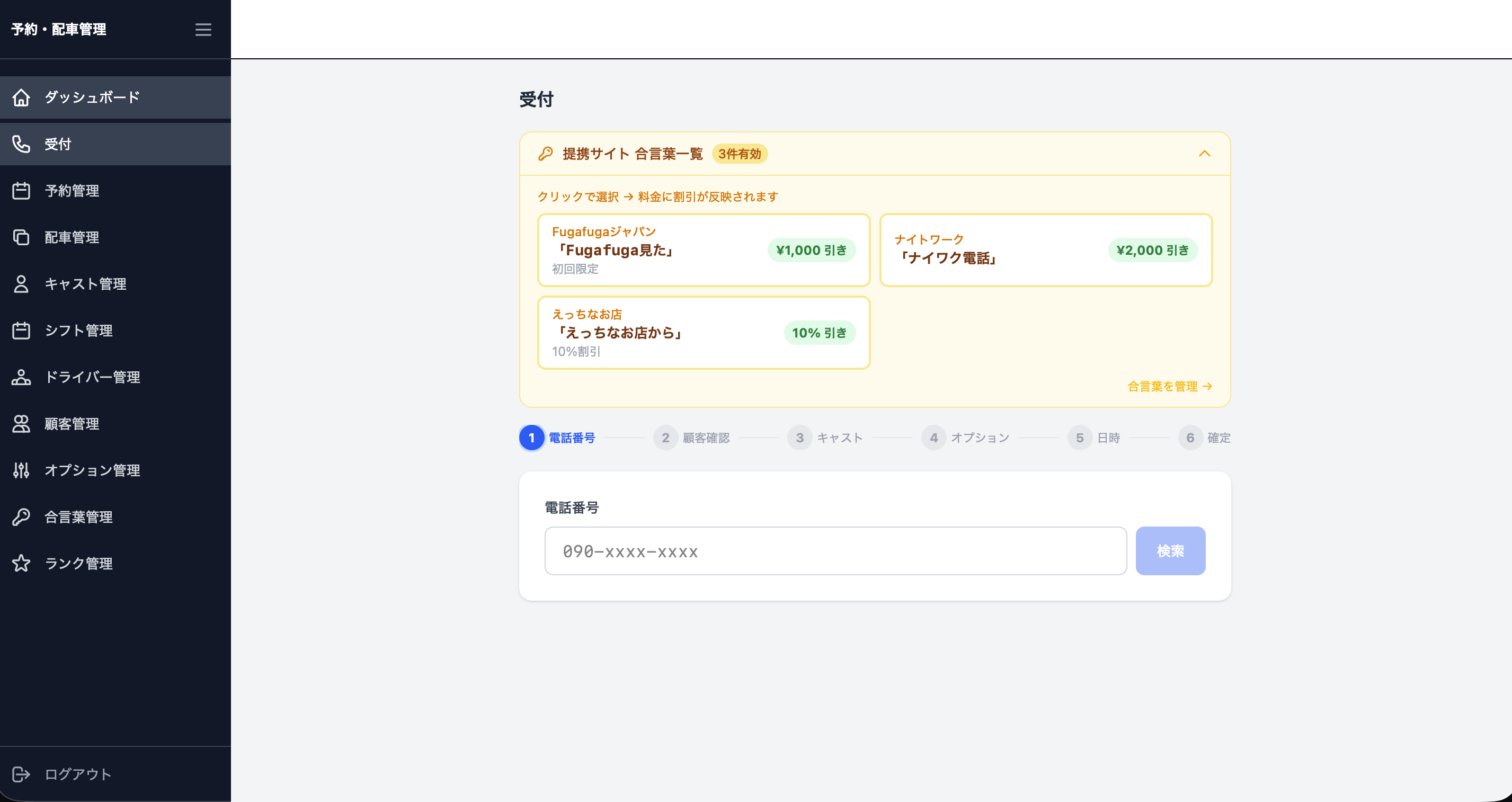The width and height of the screenshot is (1512, 802).
Task: Open オプション管理 label in sidebar
Action: pos(92,470)
